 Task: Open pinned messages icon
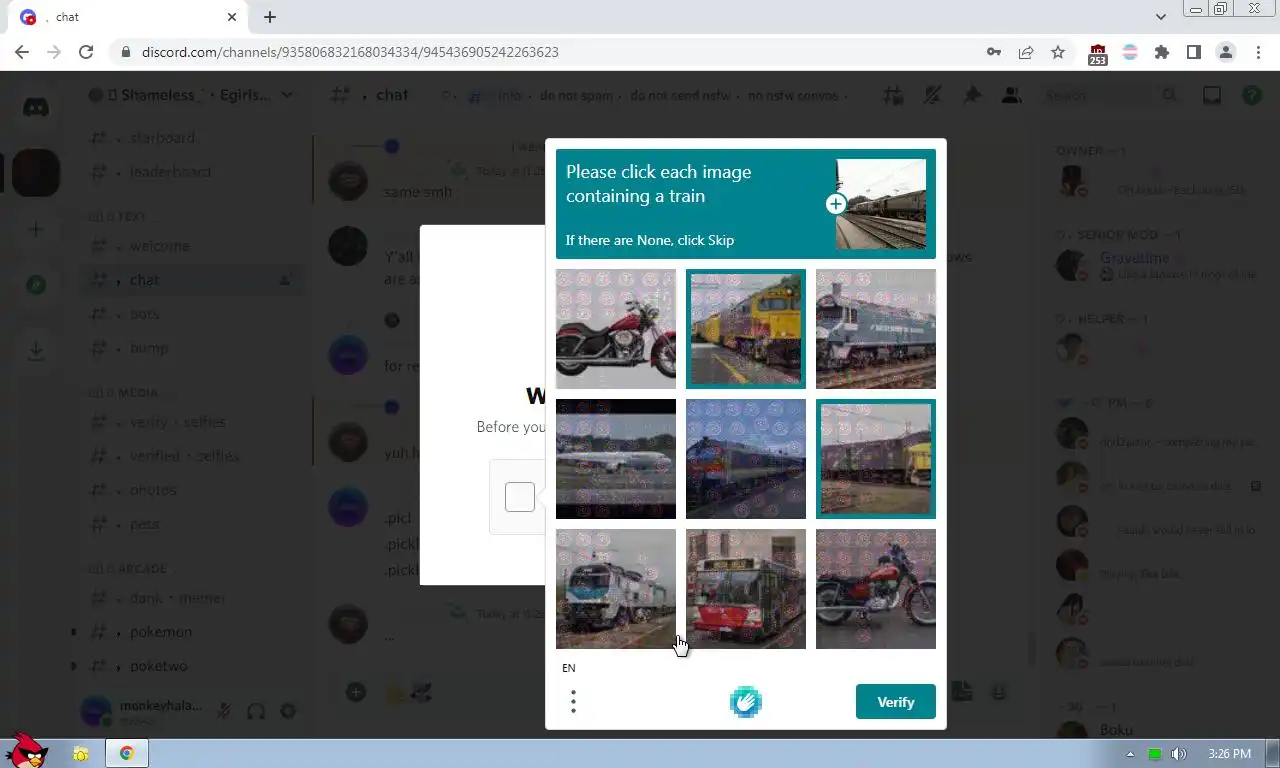click(x=972, y=95)
